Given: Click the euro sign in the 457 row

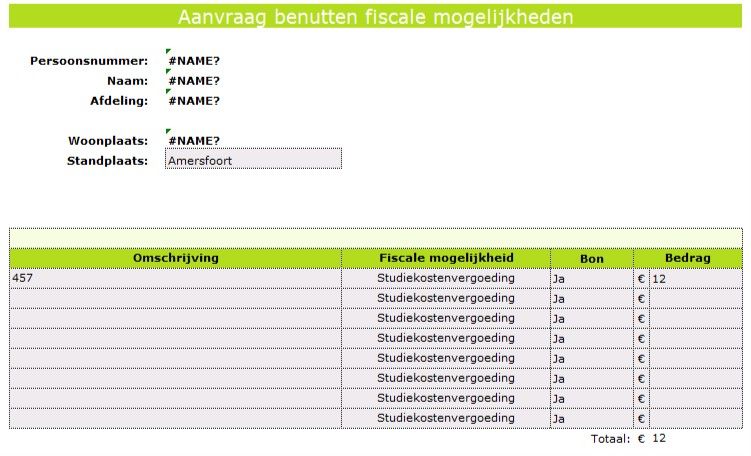Looking at the screenshot, I should [641, 279].
